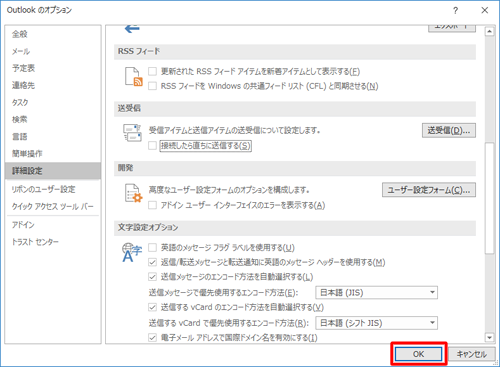Viewport: 500px width, 367px height.
Task: Click the help question mark icon
Action: [x=455, y=11]
